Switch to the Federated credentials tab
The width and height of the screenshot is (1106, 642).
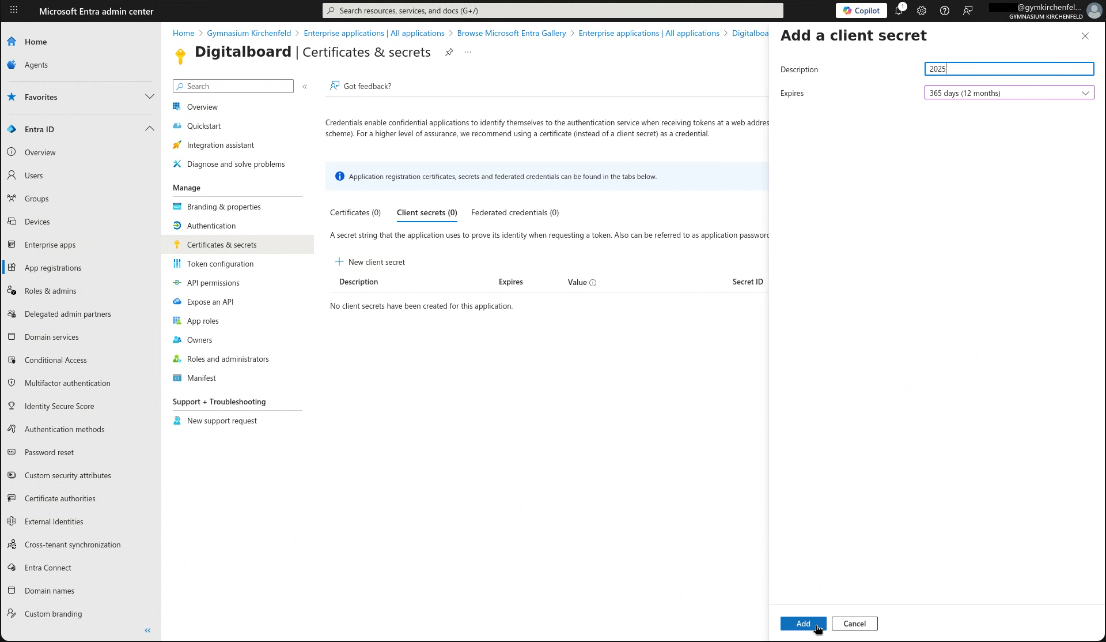[514, 212]
